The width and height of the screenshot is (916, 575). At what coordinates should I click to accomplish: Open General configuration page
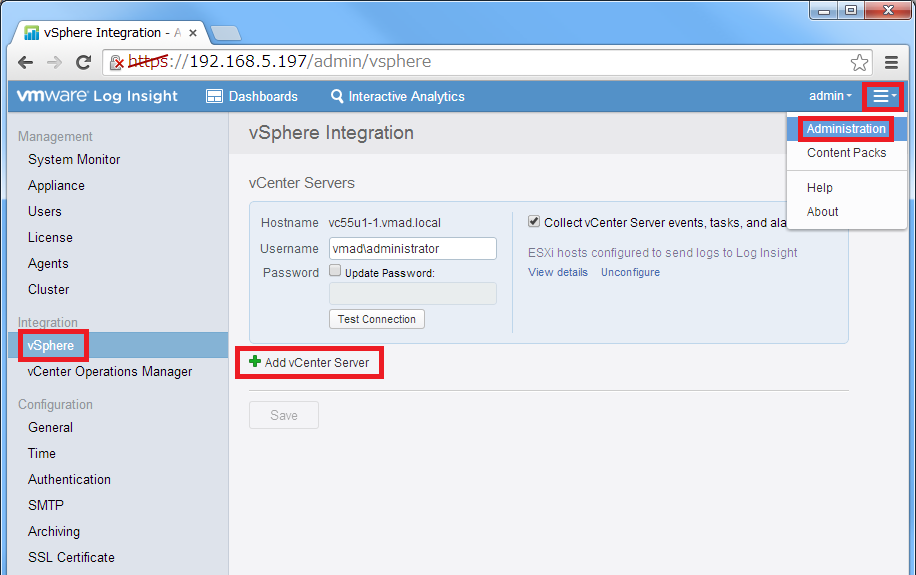click(50, 428)
